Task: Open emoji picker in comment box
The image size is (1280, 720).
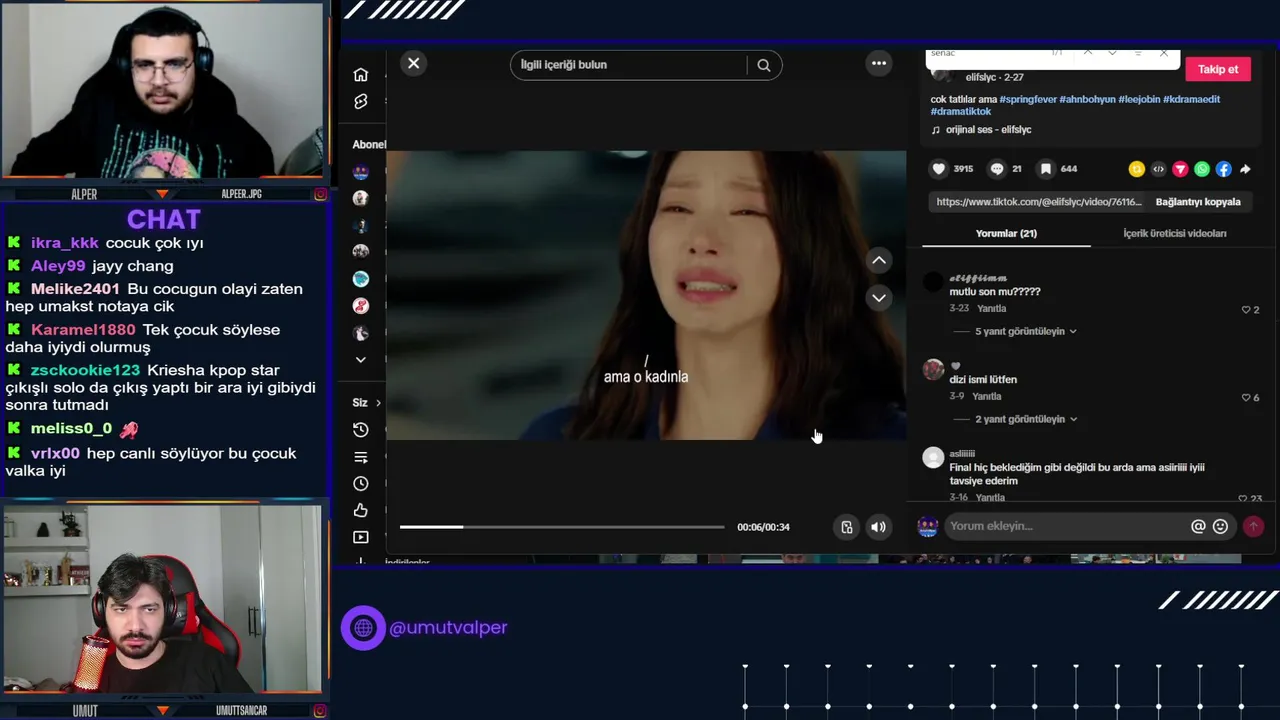Action: 1220,526
